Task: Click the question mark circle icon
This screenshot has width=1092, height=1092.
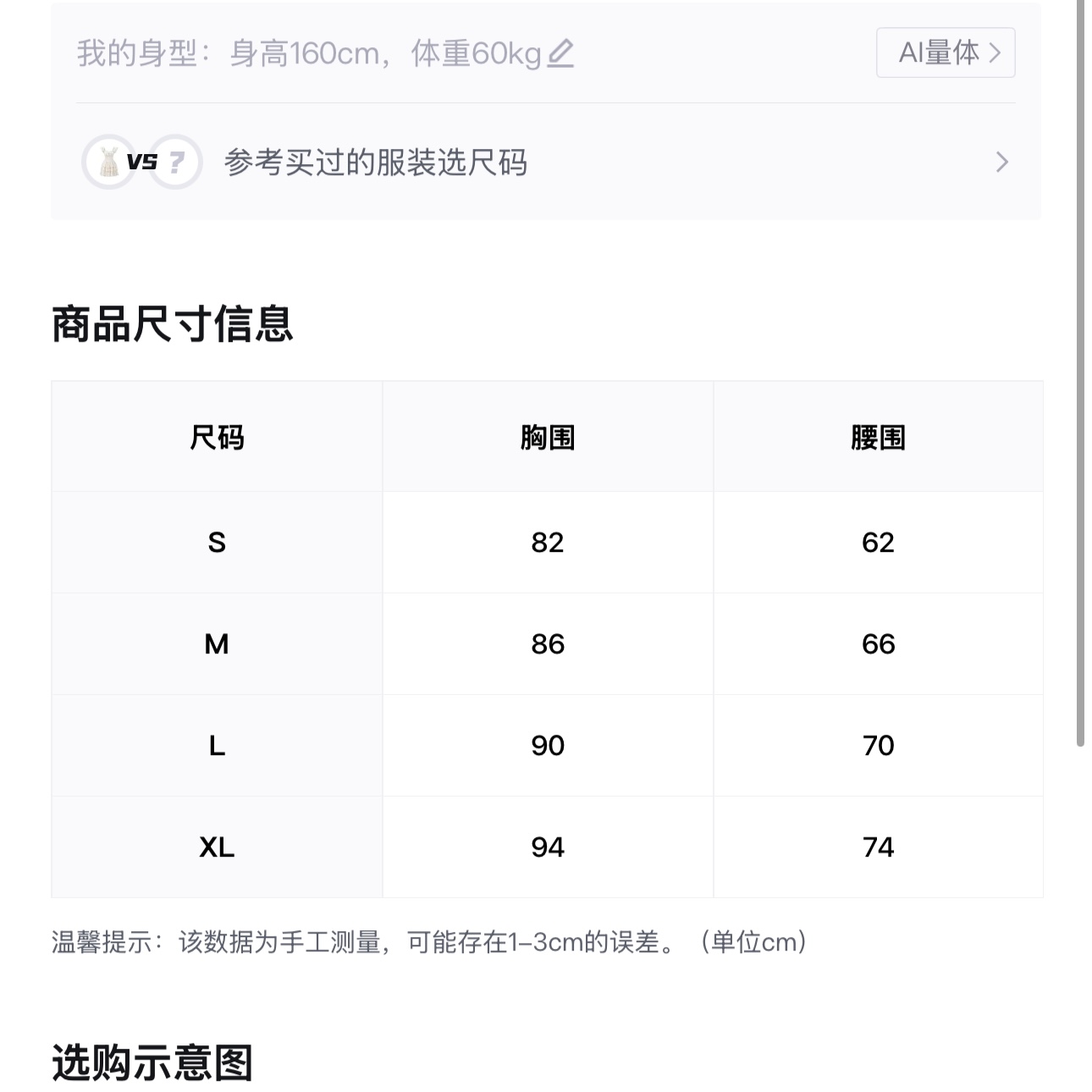Action: (175, 162)
